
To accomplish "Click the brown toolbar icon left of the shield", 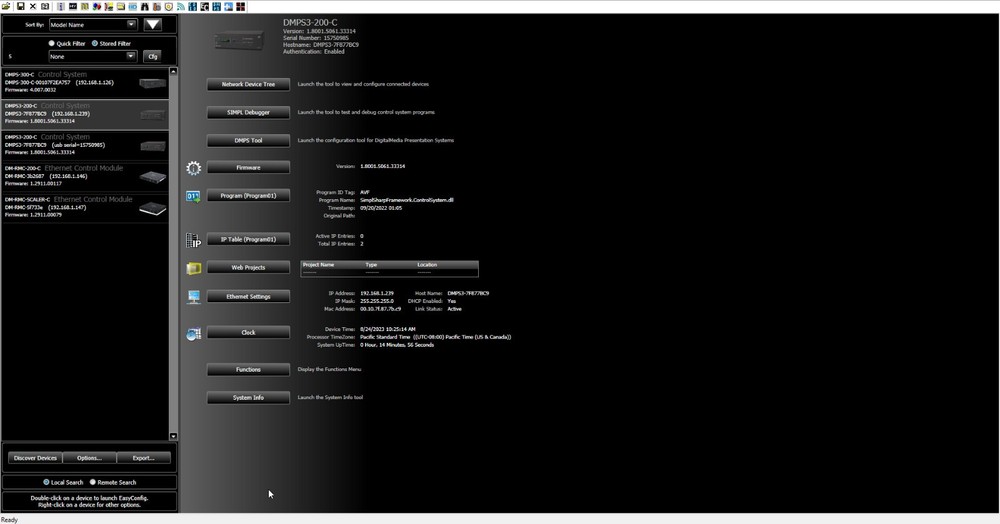I will (157, 6).
